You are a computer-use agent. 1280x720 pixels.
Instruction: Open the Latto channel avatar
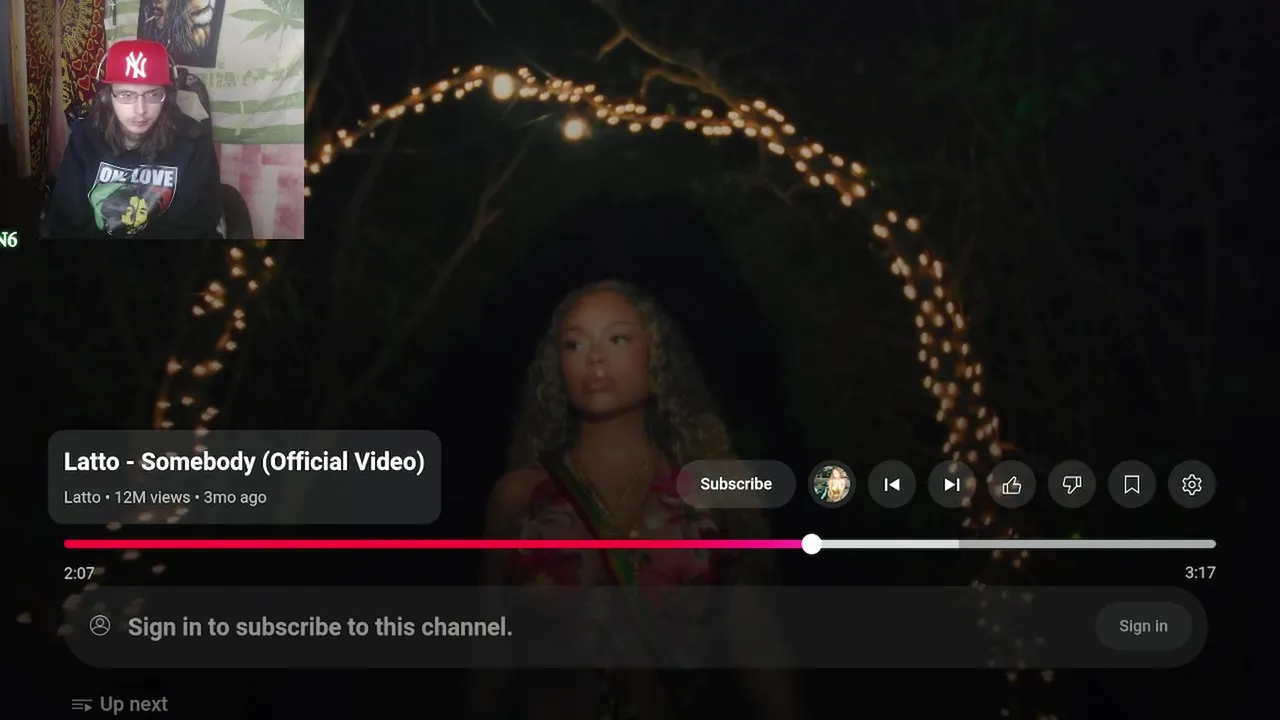click(832, 484)
